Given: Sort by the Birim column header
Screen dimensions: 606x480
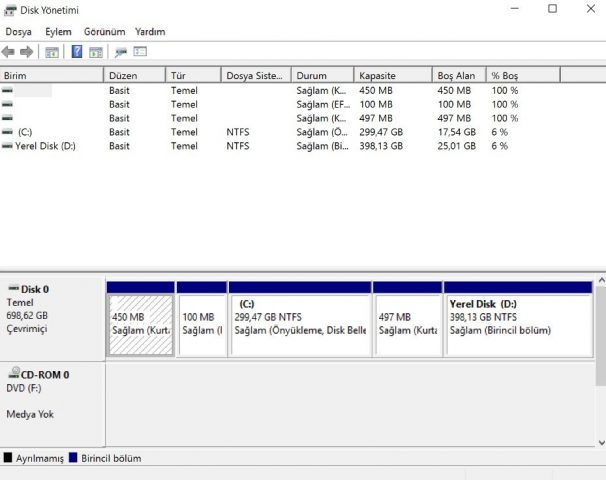Looking at the screenshot, I should point(52,75).
